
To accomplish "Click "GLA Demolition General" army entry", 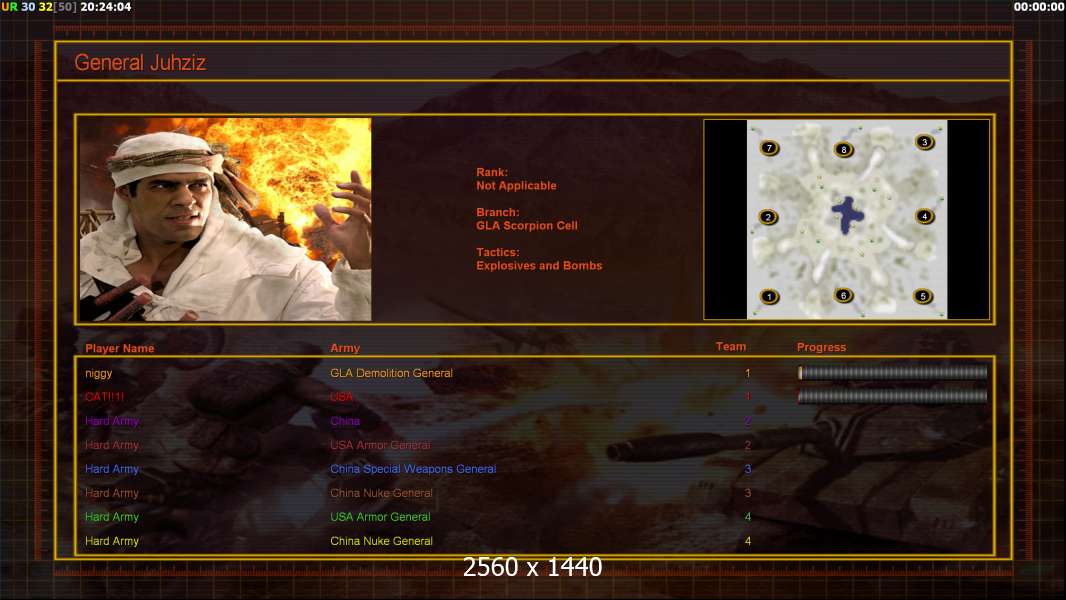I will 392,373.
